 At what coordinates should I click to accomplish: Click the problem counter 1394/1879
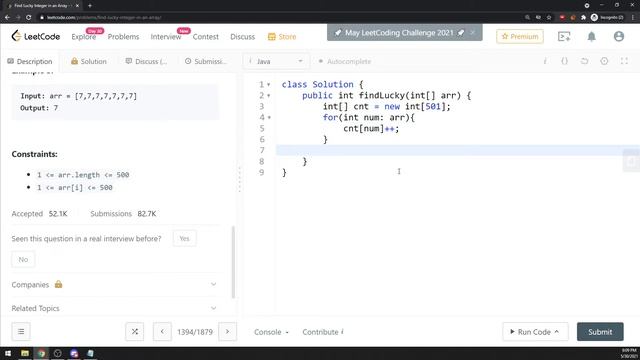click(x=195, y=332)
